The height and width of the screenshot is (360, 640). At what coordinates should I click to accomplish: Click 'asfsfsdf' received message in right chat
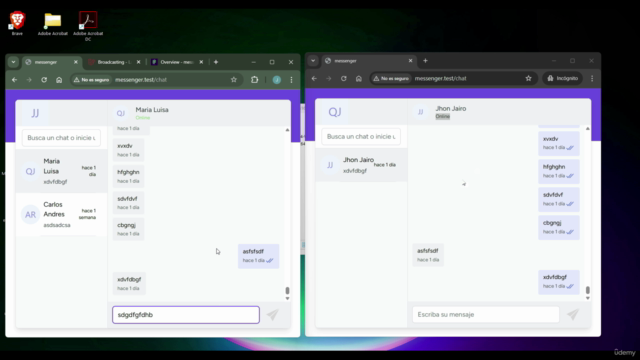point(428,255)
